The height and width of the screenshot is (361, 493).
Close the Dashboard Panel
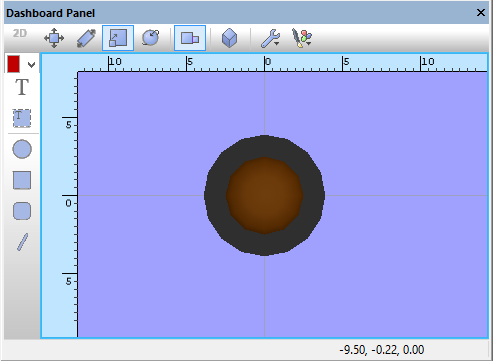click(x=481, y=13)
